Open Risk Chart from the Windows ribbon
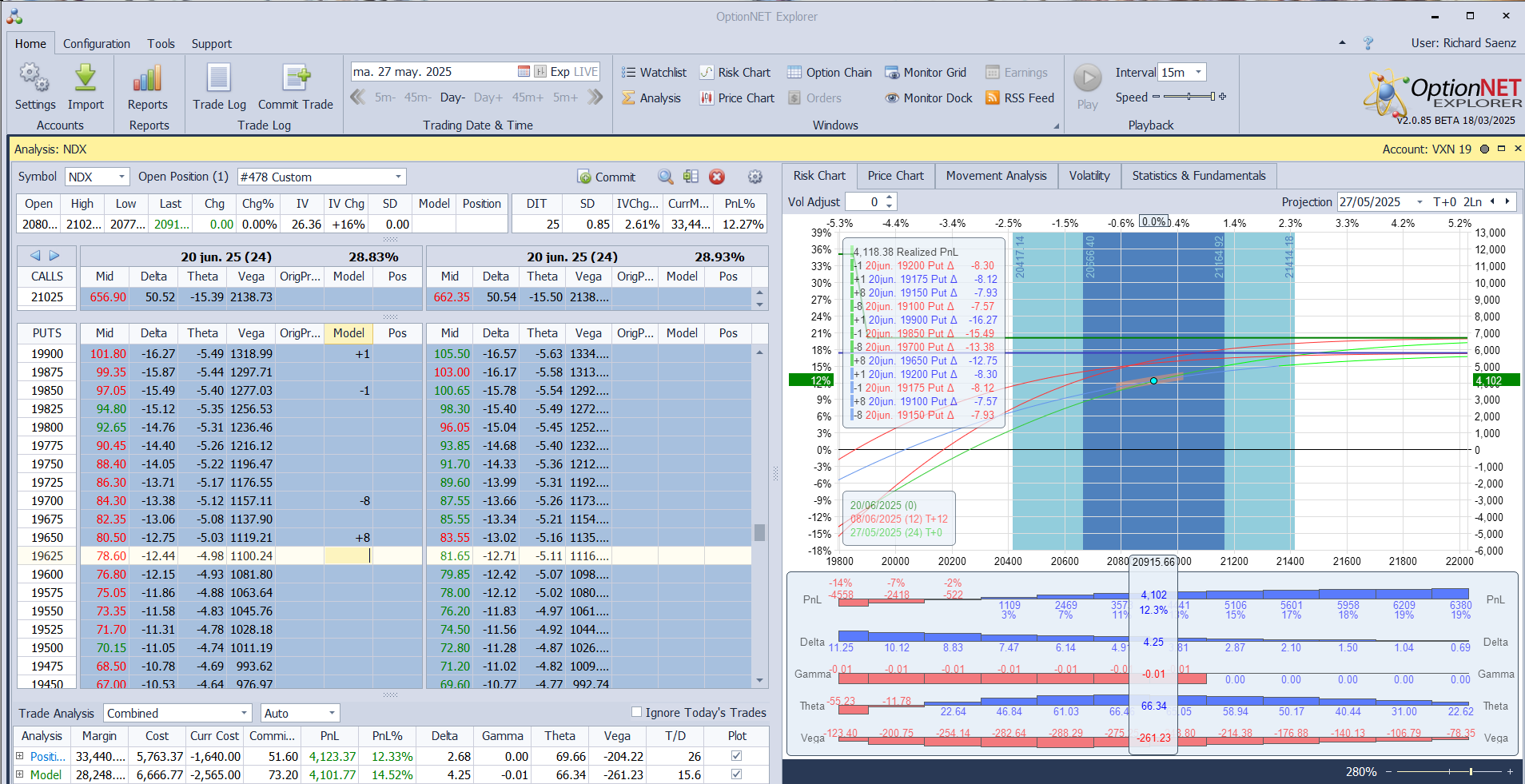Image resolution: width=1525 pixels, height=784 pixels. pyautogui.click(x=735, y=72)
